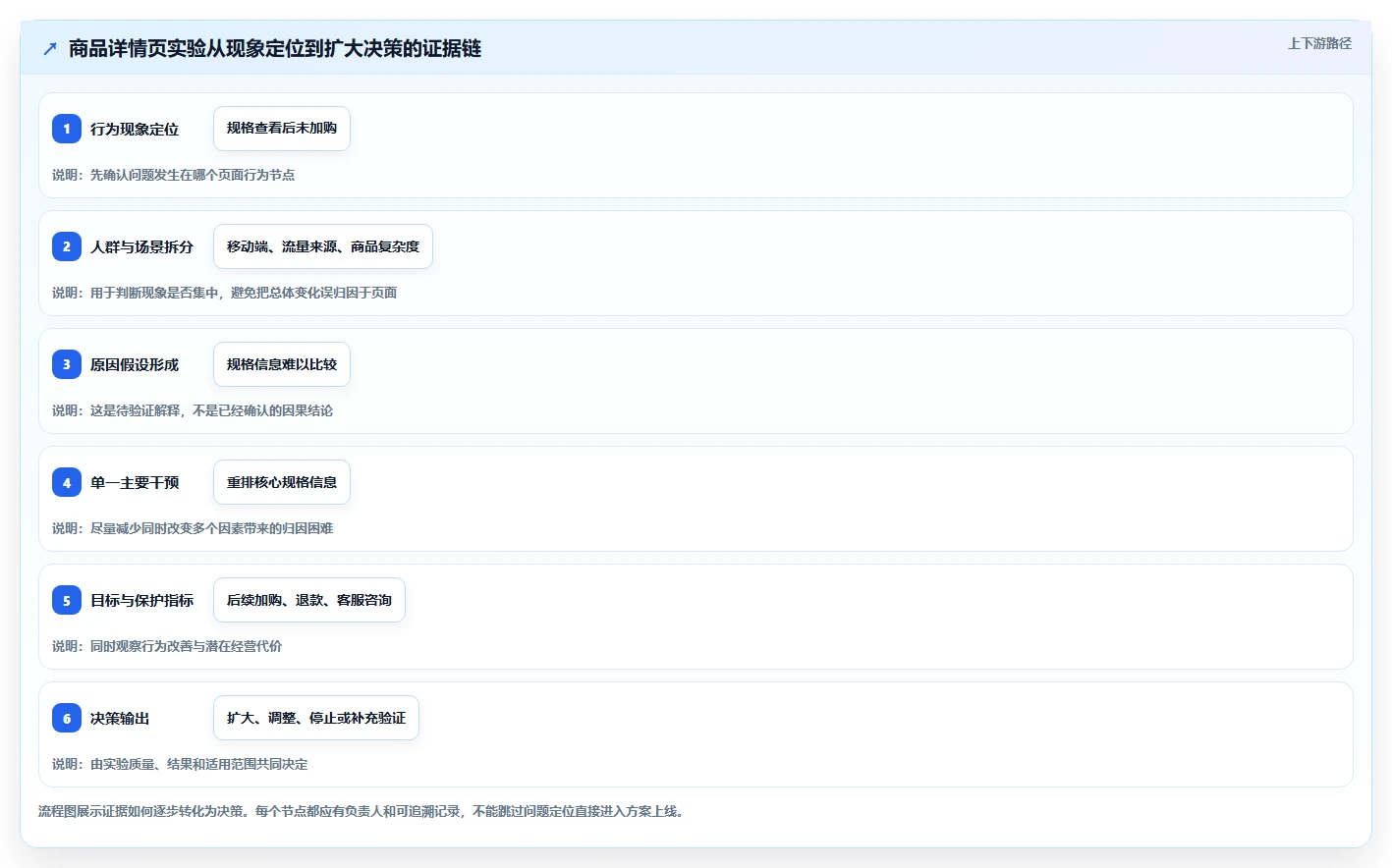Viewport: 1392px width, 868px height.
Task: Click step number 4 badge
Action: pyautogui.click(x=67, y=482)
